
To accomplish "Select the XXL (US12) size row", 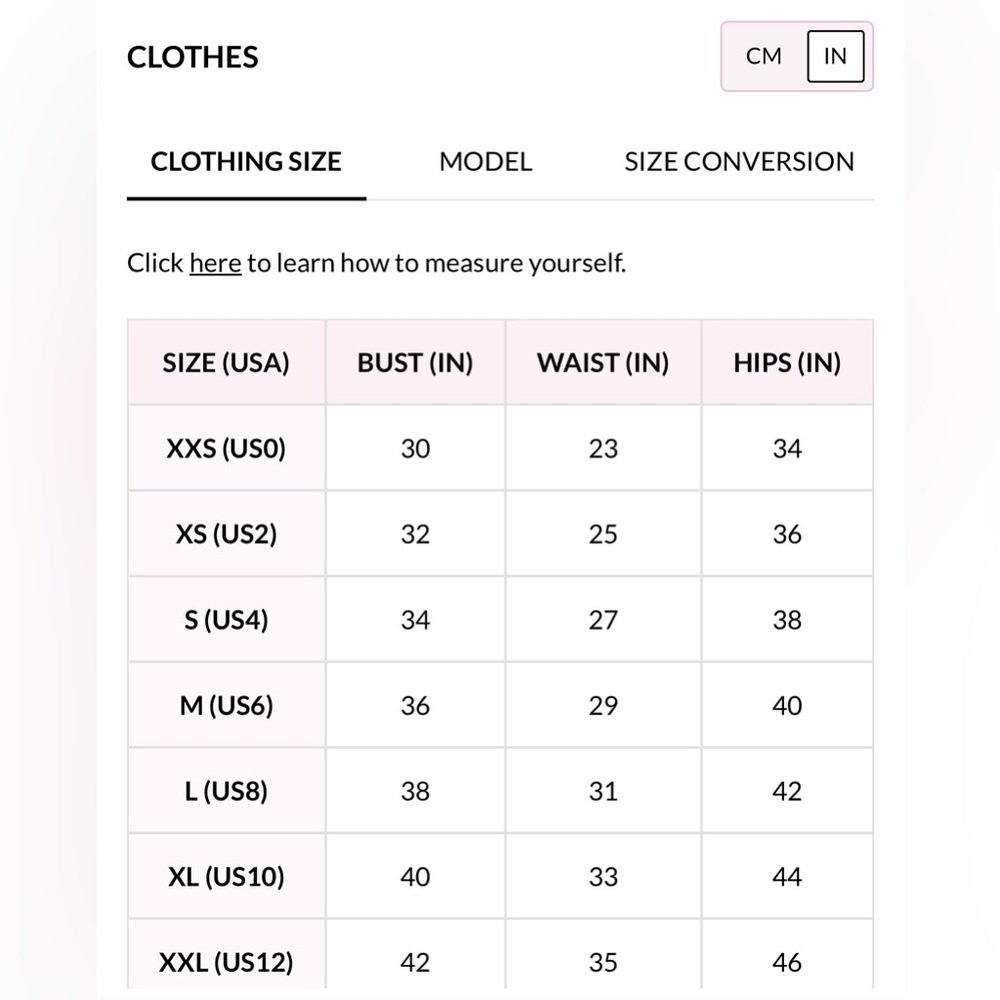I will (x=500, y=955).
